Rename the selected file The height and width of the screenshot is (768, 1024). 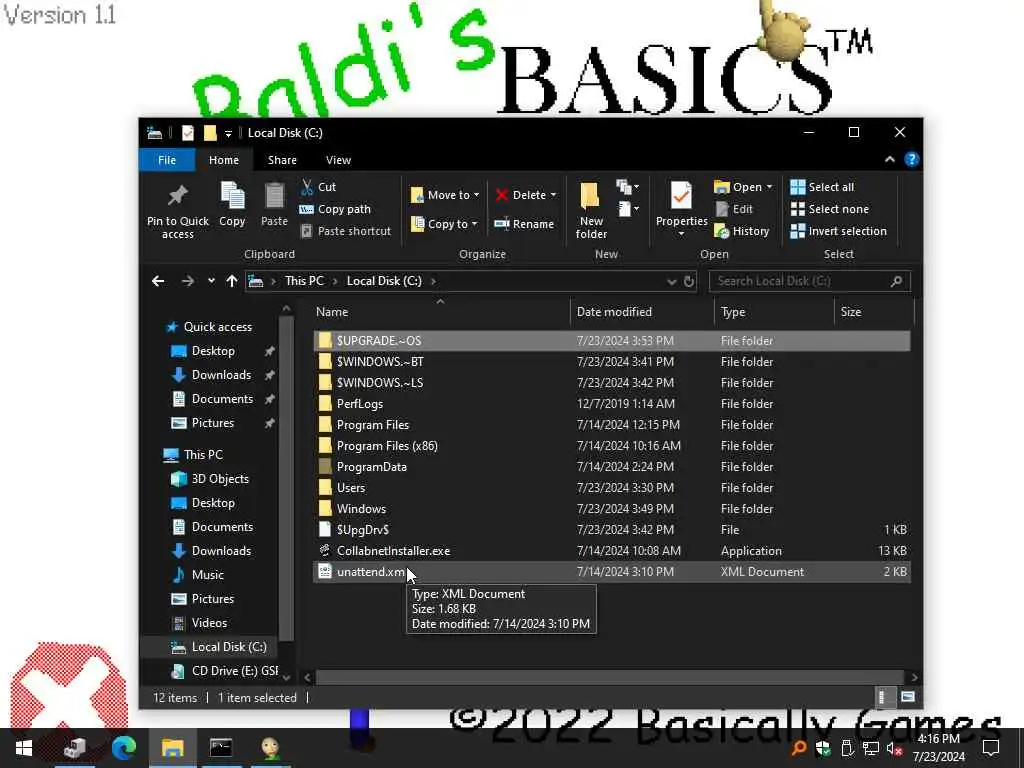point(524,224)
